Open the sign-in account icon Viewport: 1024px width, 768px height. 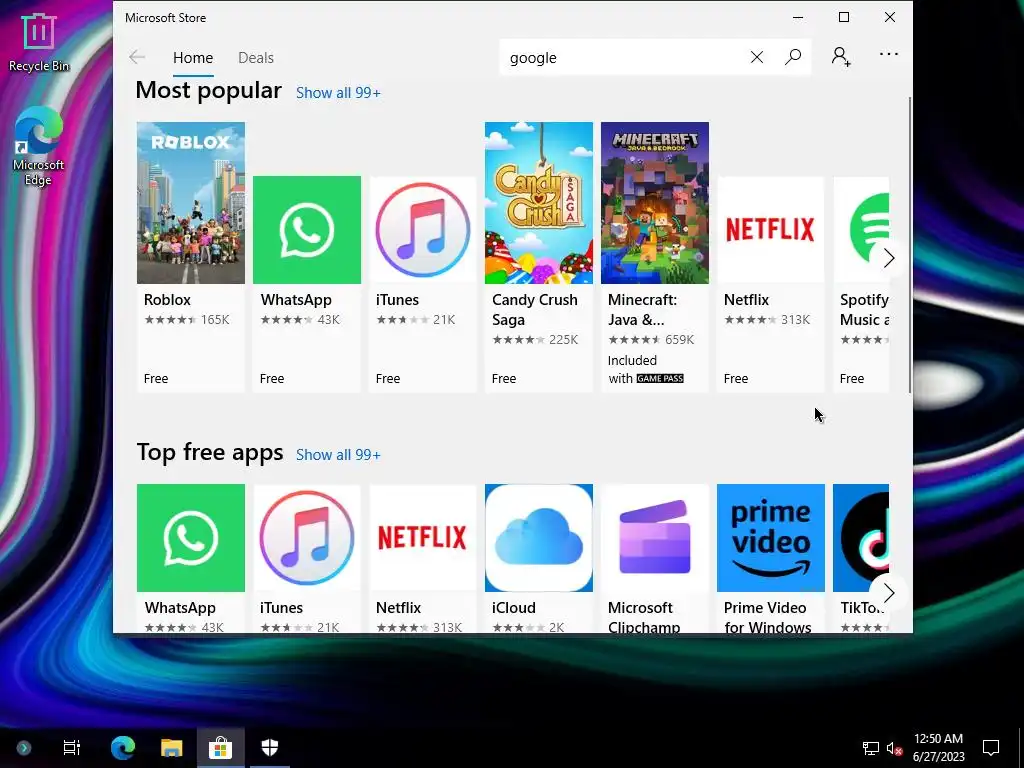(x=840, y=57)
